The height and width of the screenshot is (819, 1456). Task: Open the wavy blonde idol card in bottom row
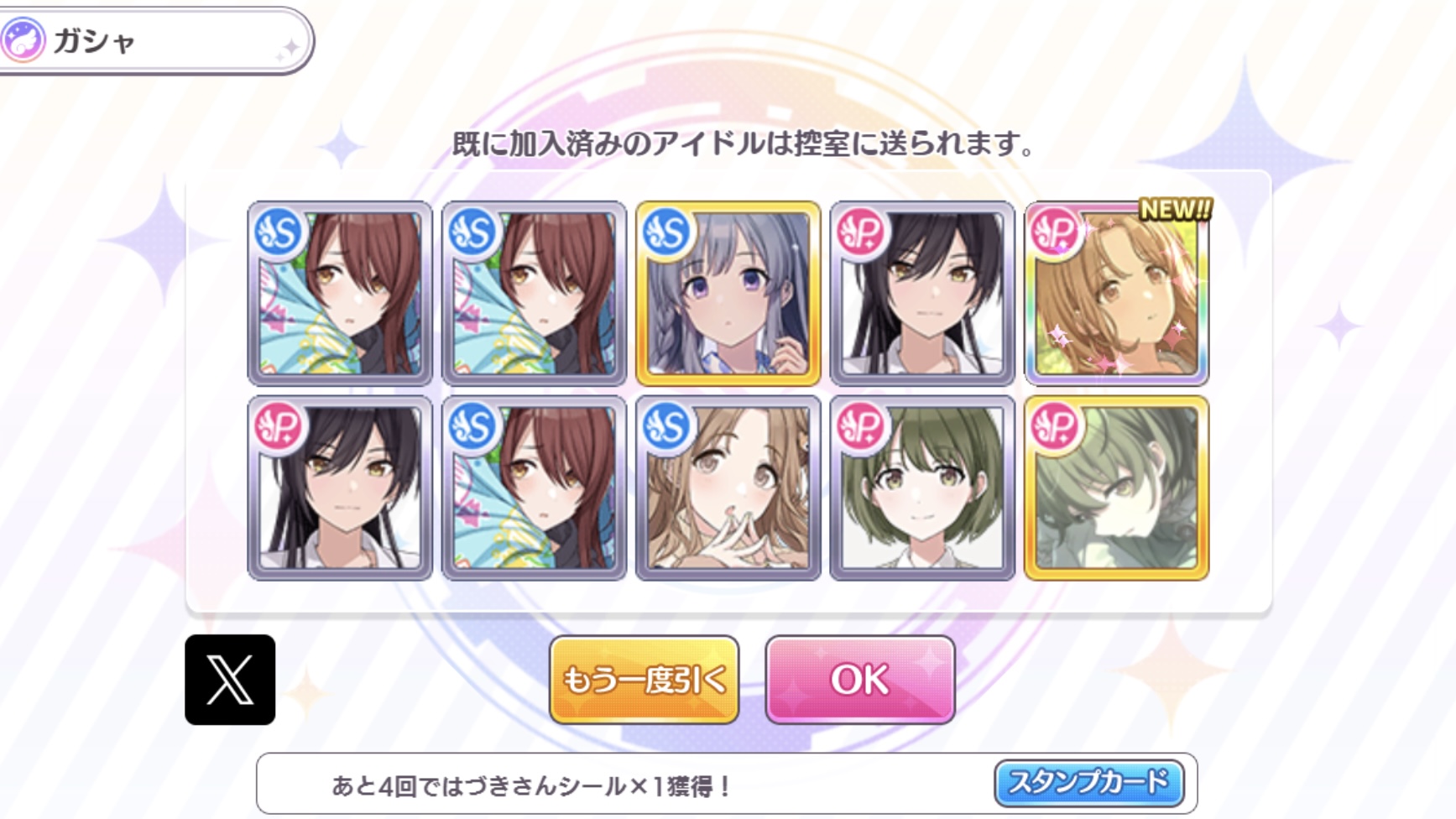(728, 488)
